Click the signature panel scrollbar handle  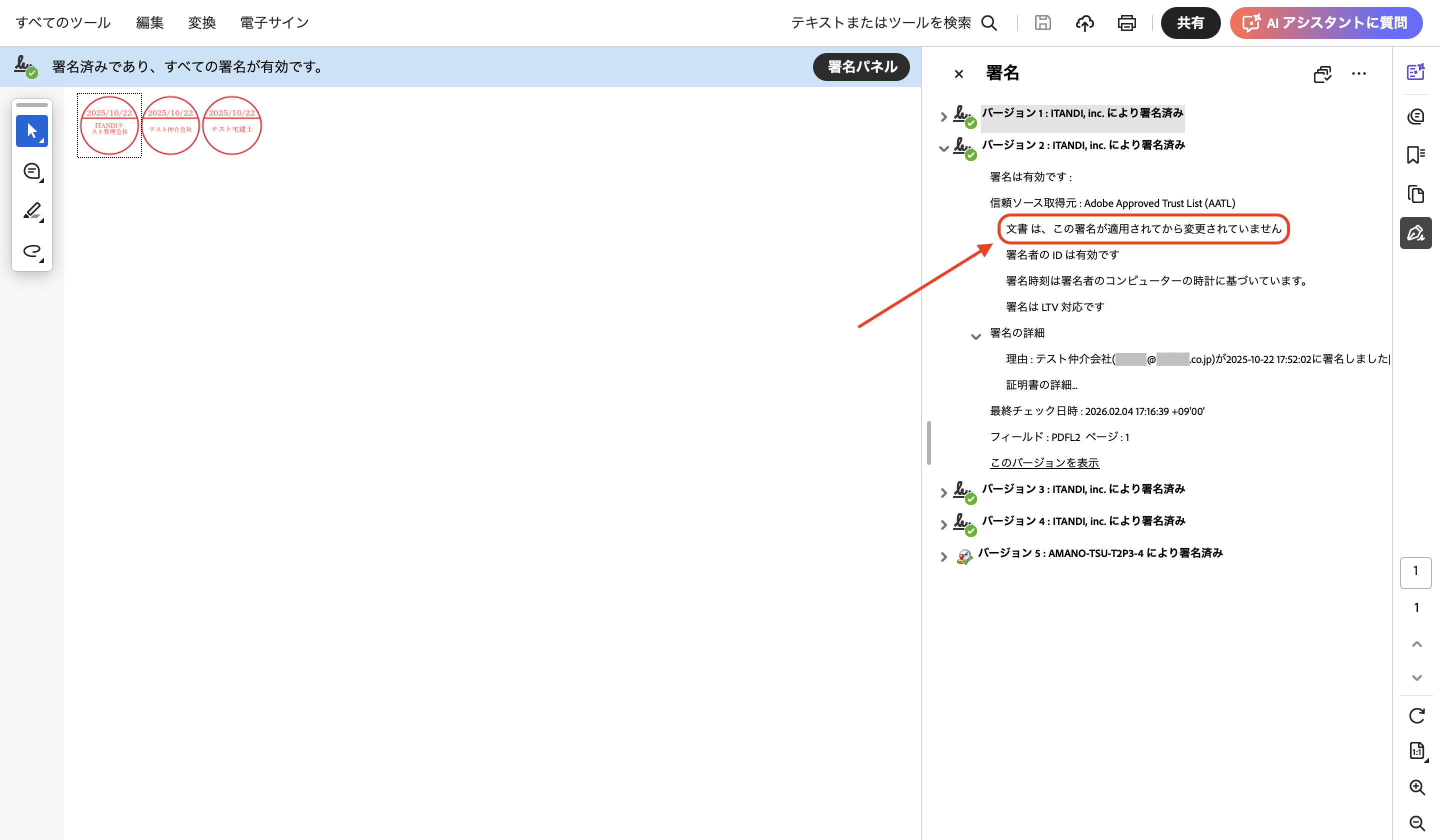click(x=929, y=443)
